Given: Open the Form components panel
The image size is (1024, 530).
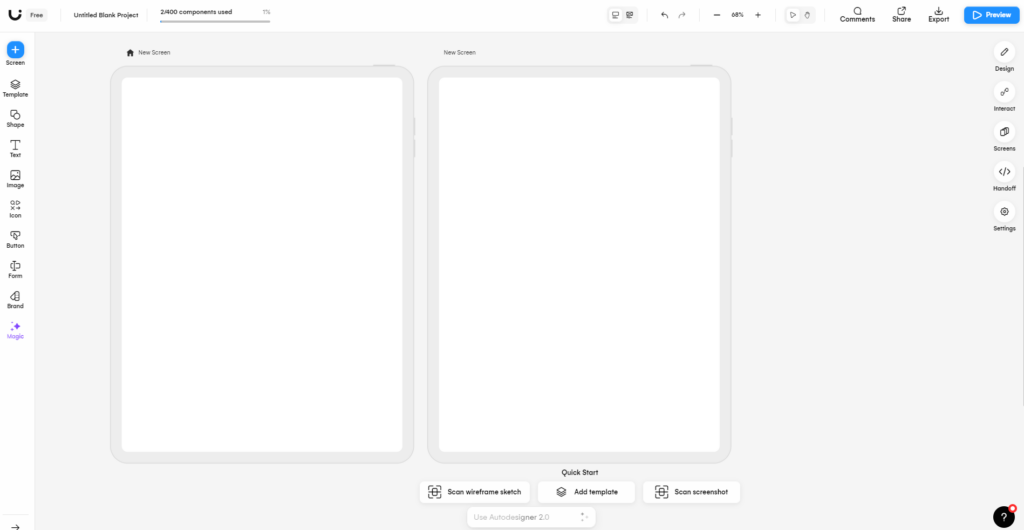Looking at the screenshot, I should click(x=15, y=269).
